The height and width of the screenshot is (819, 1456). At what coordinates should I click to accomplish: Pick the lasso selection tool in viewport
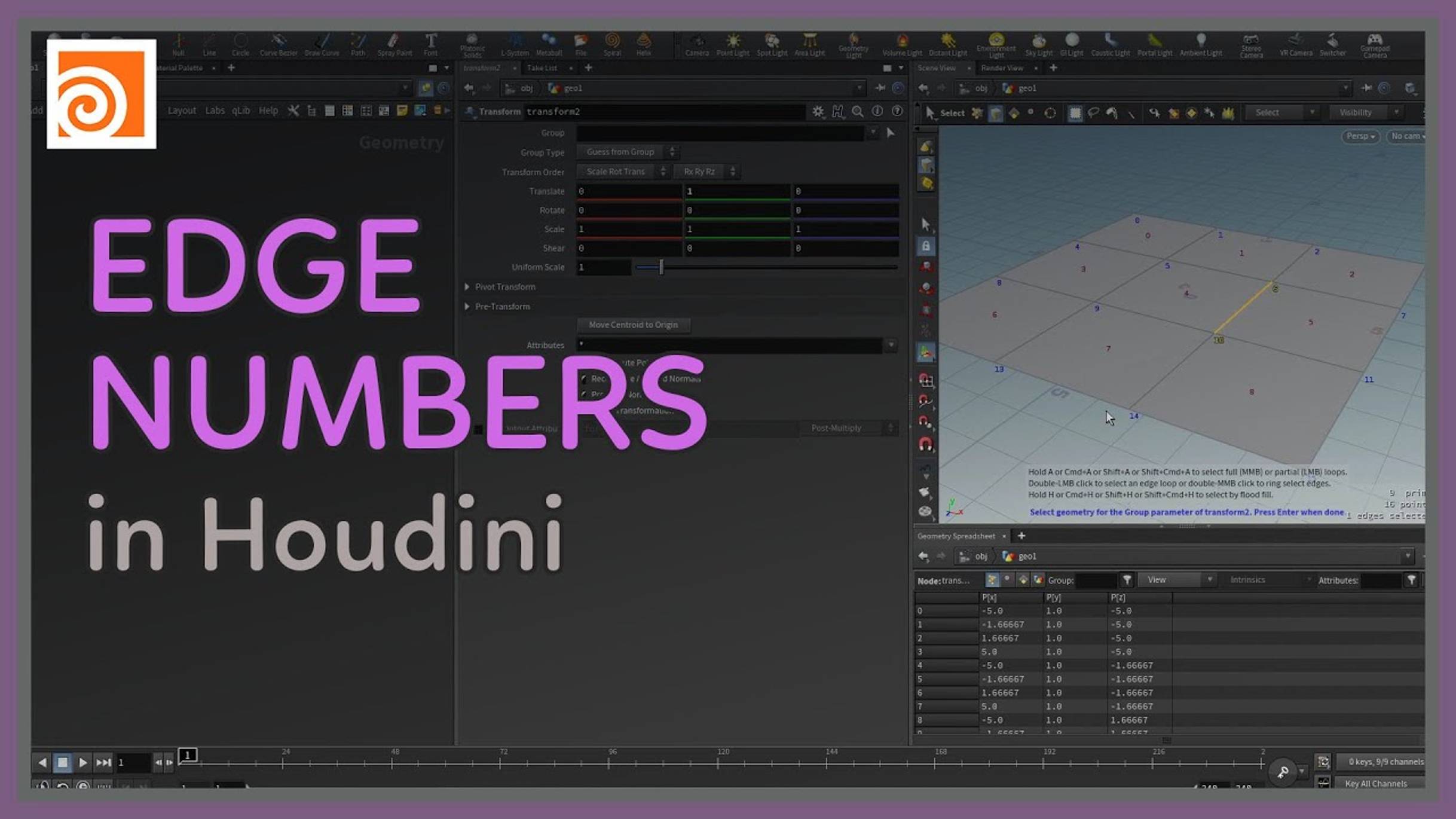pos(1093,112)
